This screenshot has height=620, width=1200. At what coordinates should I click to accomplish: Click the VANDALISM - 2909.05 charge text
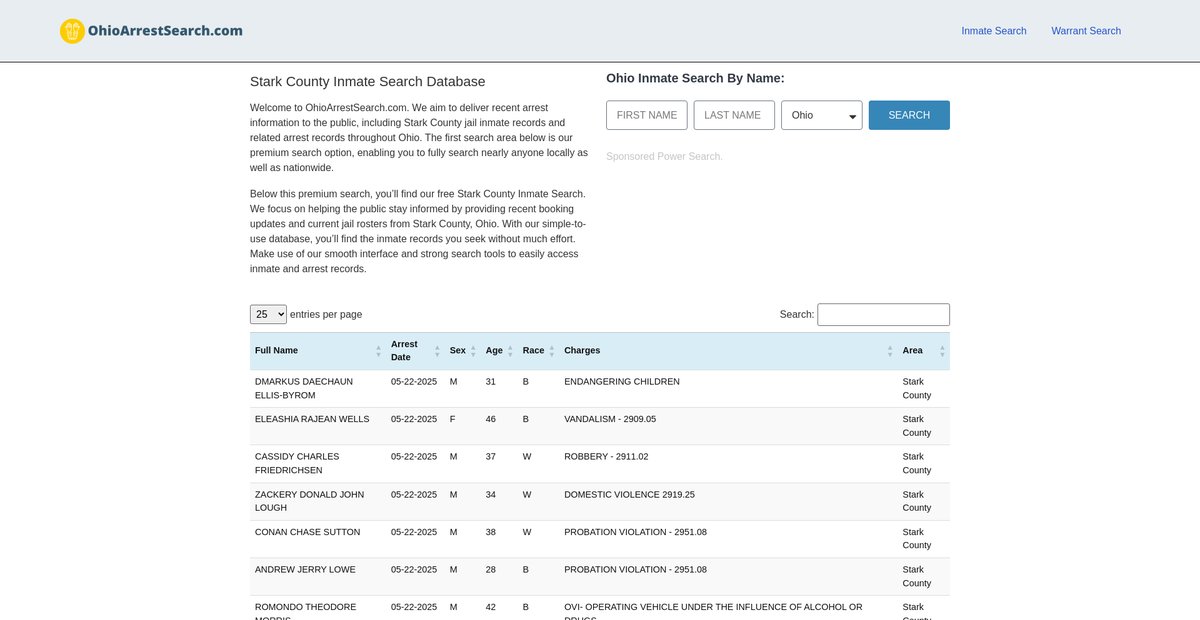(610, 419)
